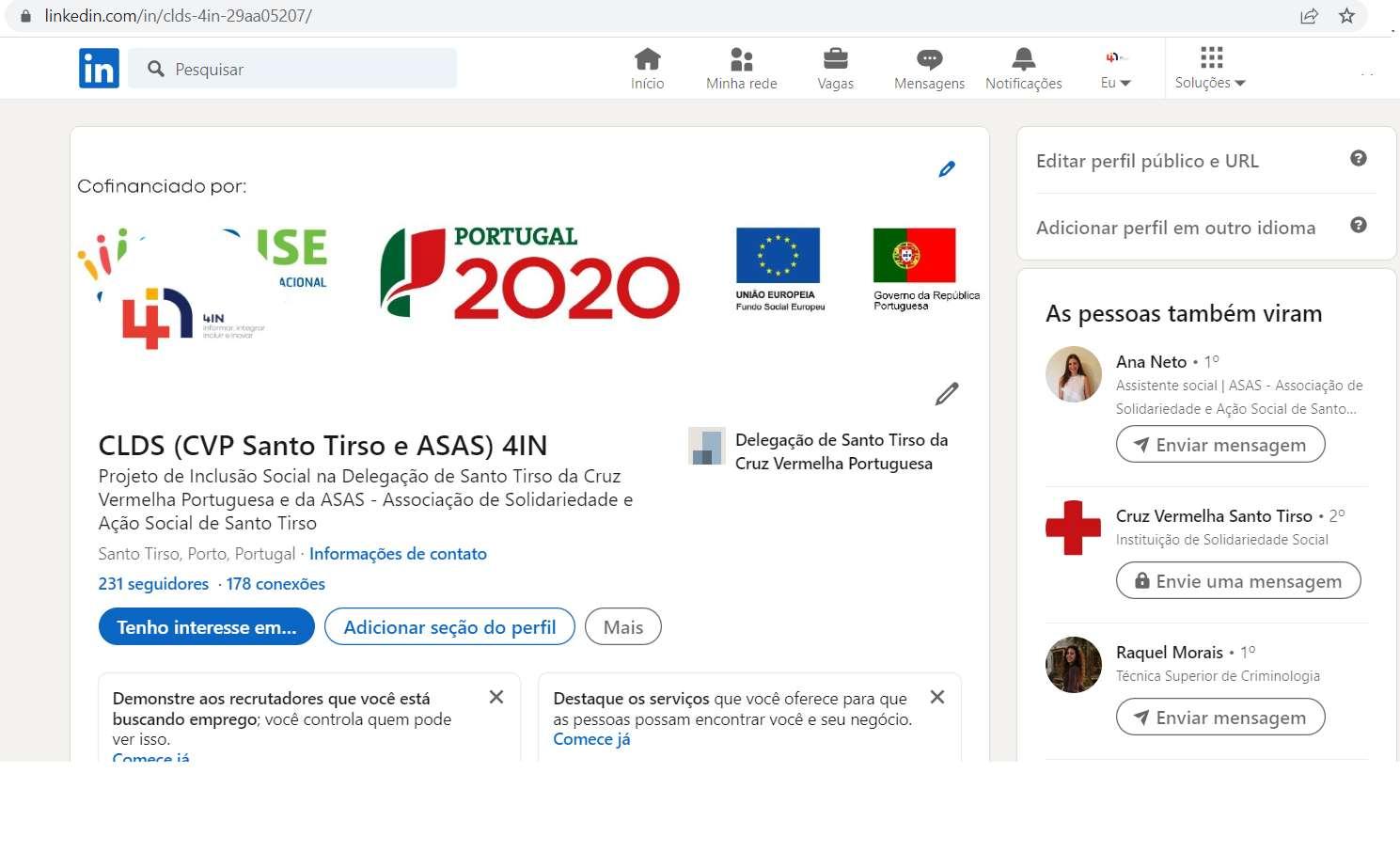Click Envie uma mensagem locked button

tap(1238, 581)
